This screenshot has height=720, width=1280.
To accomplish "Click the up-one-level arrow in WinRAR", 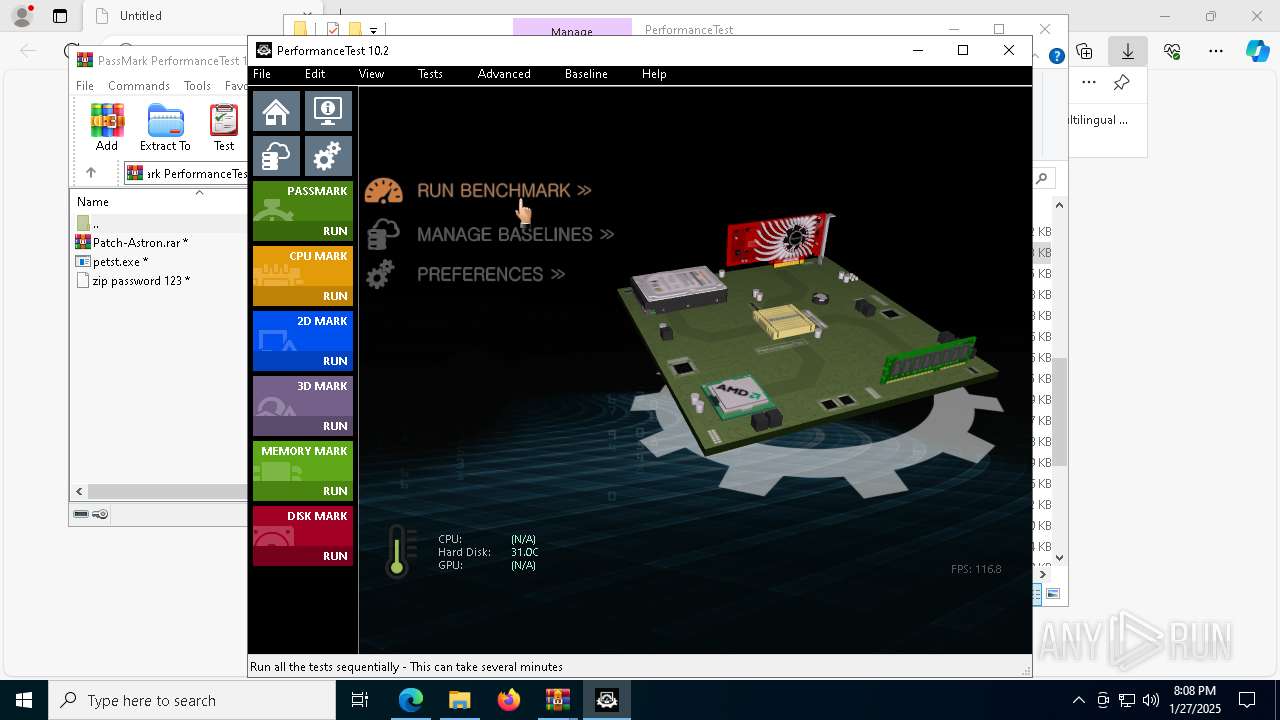I will point(91,173).
